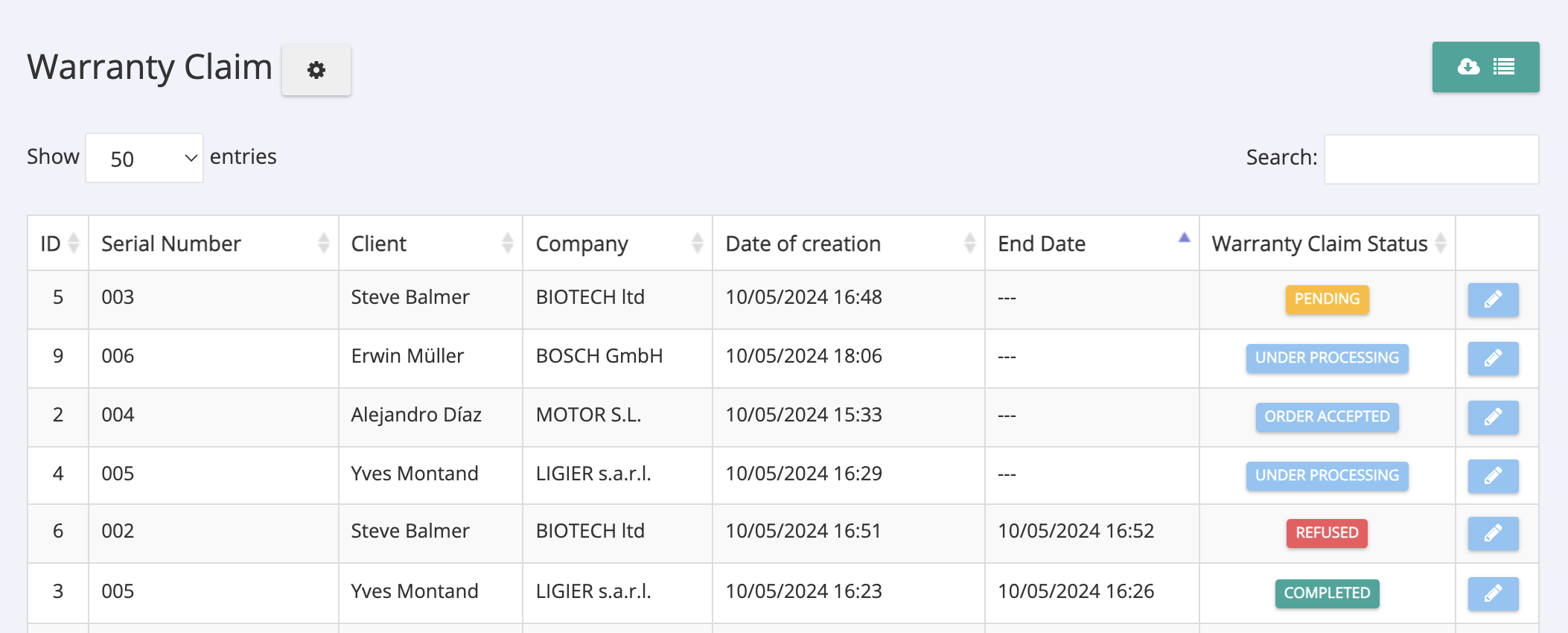Edit Erwin Müller's claim with pencil icon
The width and height of the screenshot is (1568, 633).
point(1493,358)
